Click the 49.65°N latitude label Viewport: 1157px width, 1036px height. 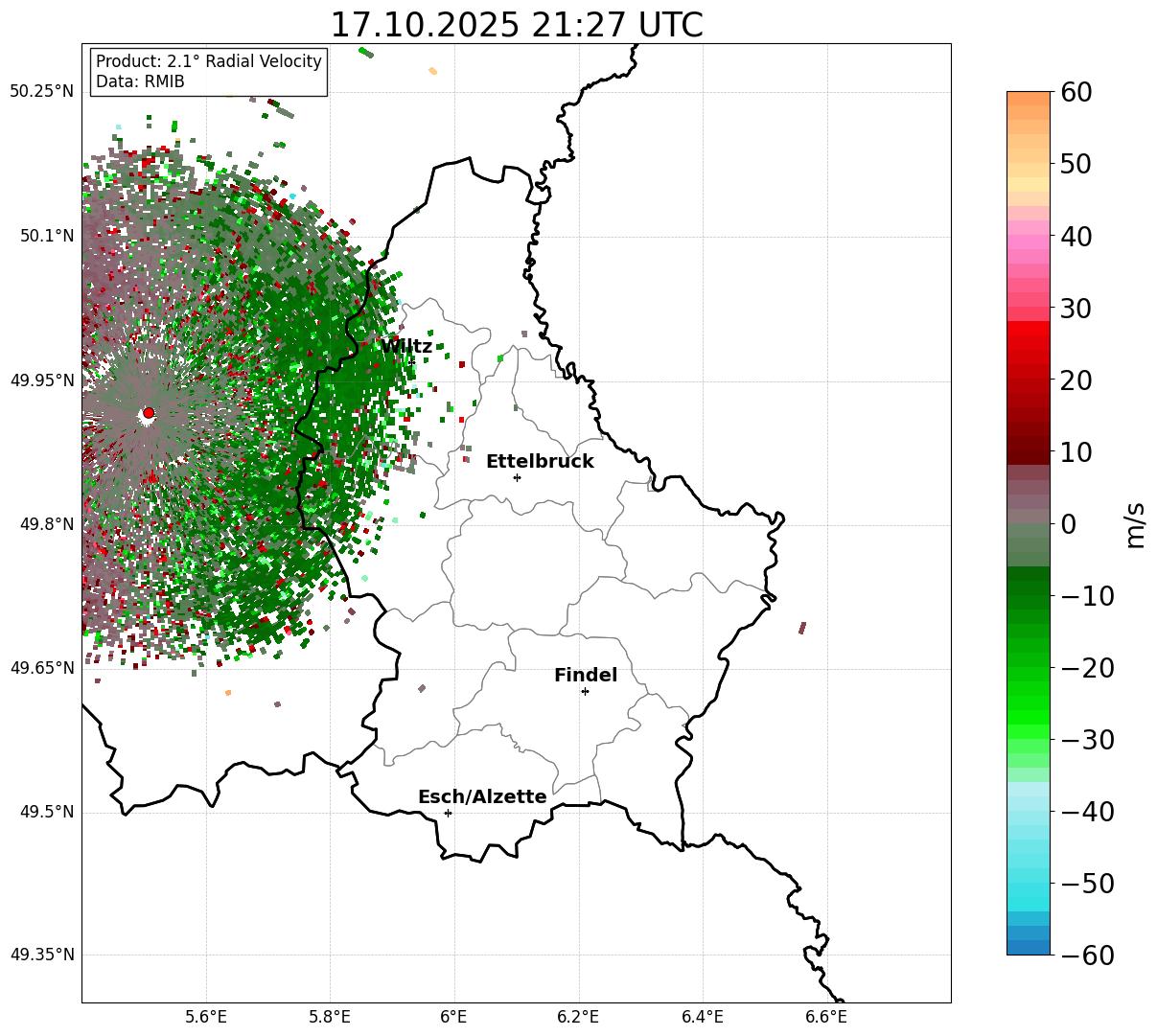click(x=41, y=668)
